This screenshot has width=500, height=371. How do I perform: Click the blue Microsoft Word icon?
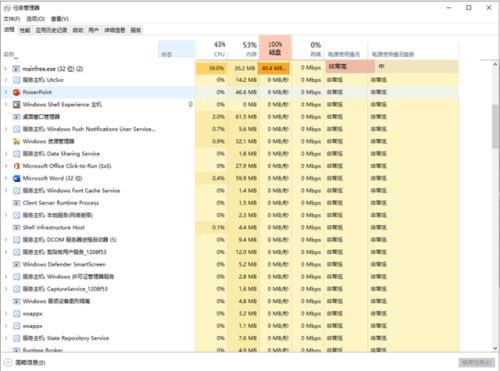pyautogui.click(x=16, y=178)
